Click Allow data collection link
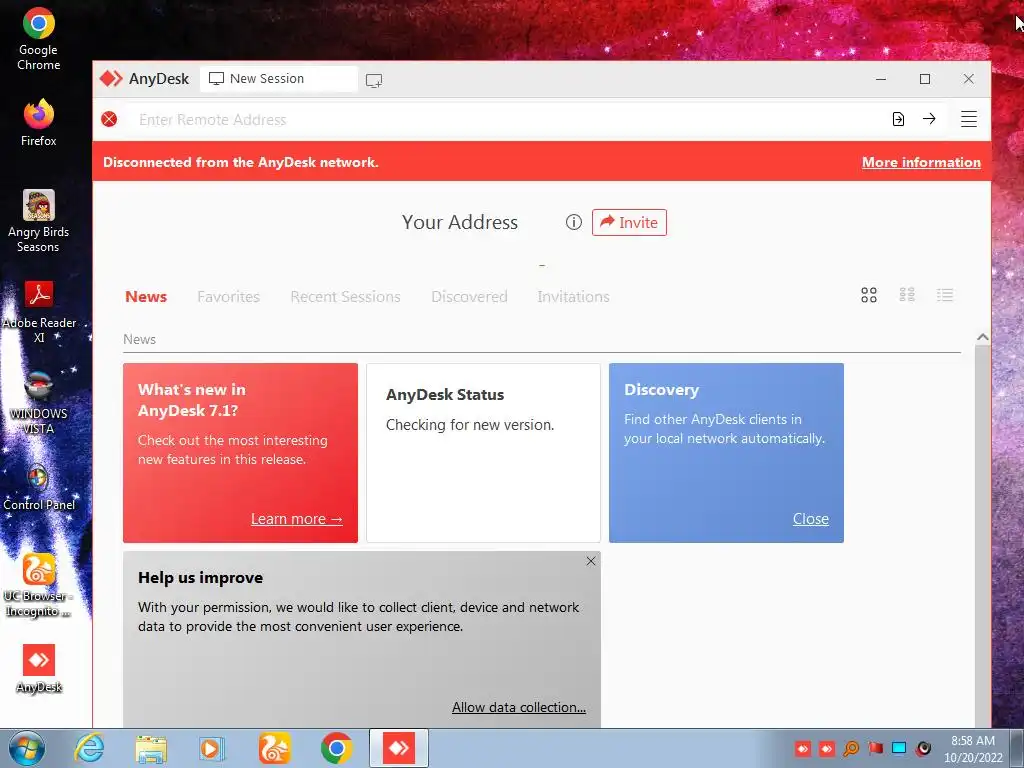1024x768 pixels. (519, 707)
